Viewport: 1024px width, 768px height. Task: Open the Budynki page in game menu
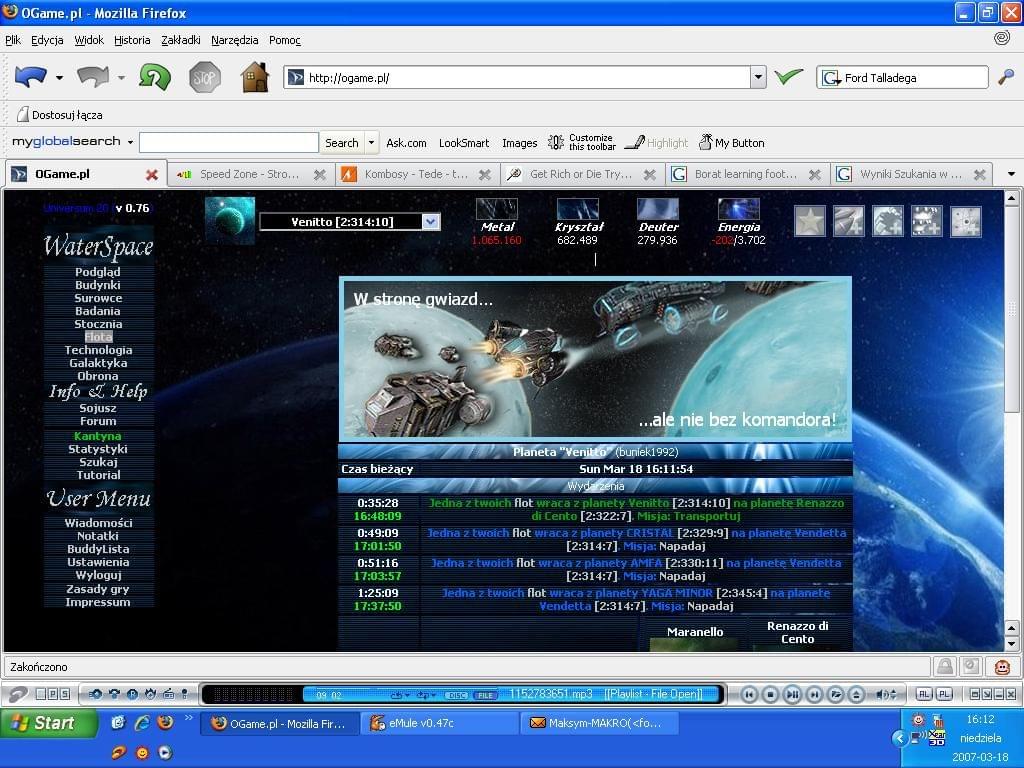pos(98,285)
